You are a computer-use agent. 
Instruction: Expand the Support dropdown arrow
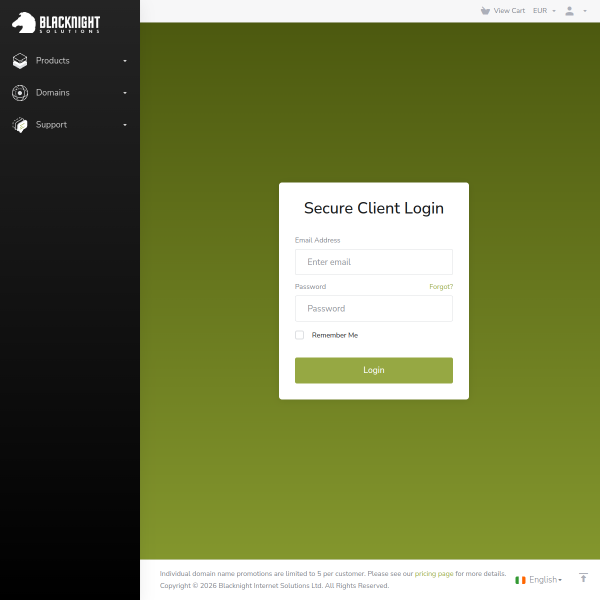pyautogui.click(x=125, y=125)
